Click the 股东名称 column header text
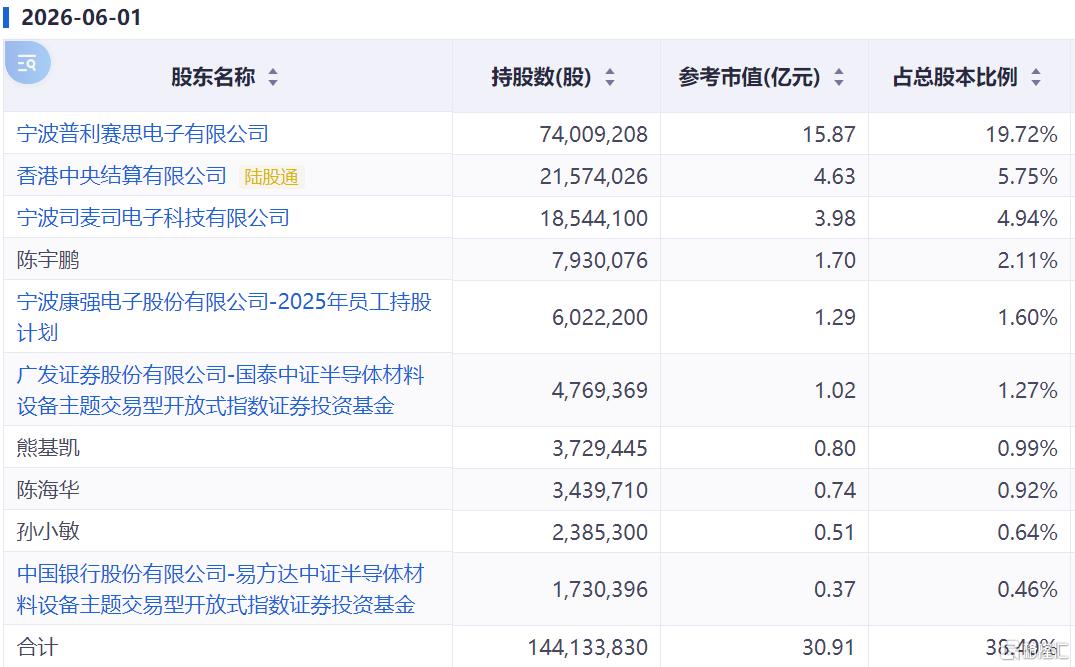 [213, 77]
